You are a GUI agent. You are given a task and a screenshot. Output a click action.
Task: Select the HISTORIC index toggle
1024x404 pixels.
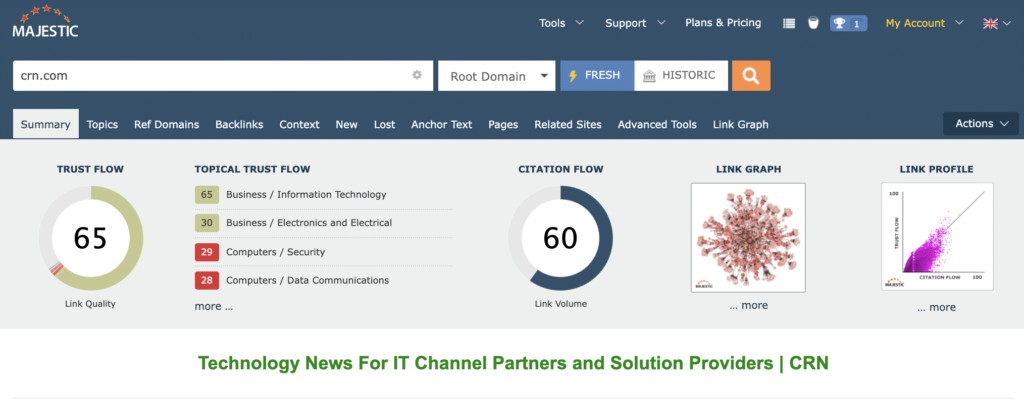tap(680, 76)
